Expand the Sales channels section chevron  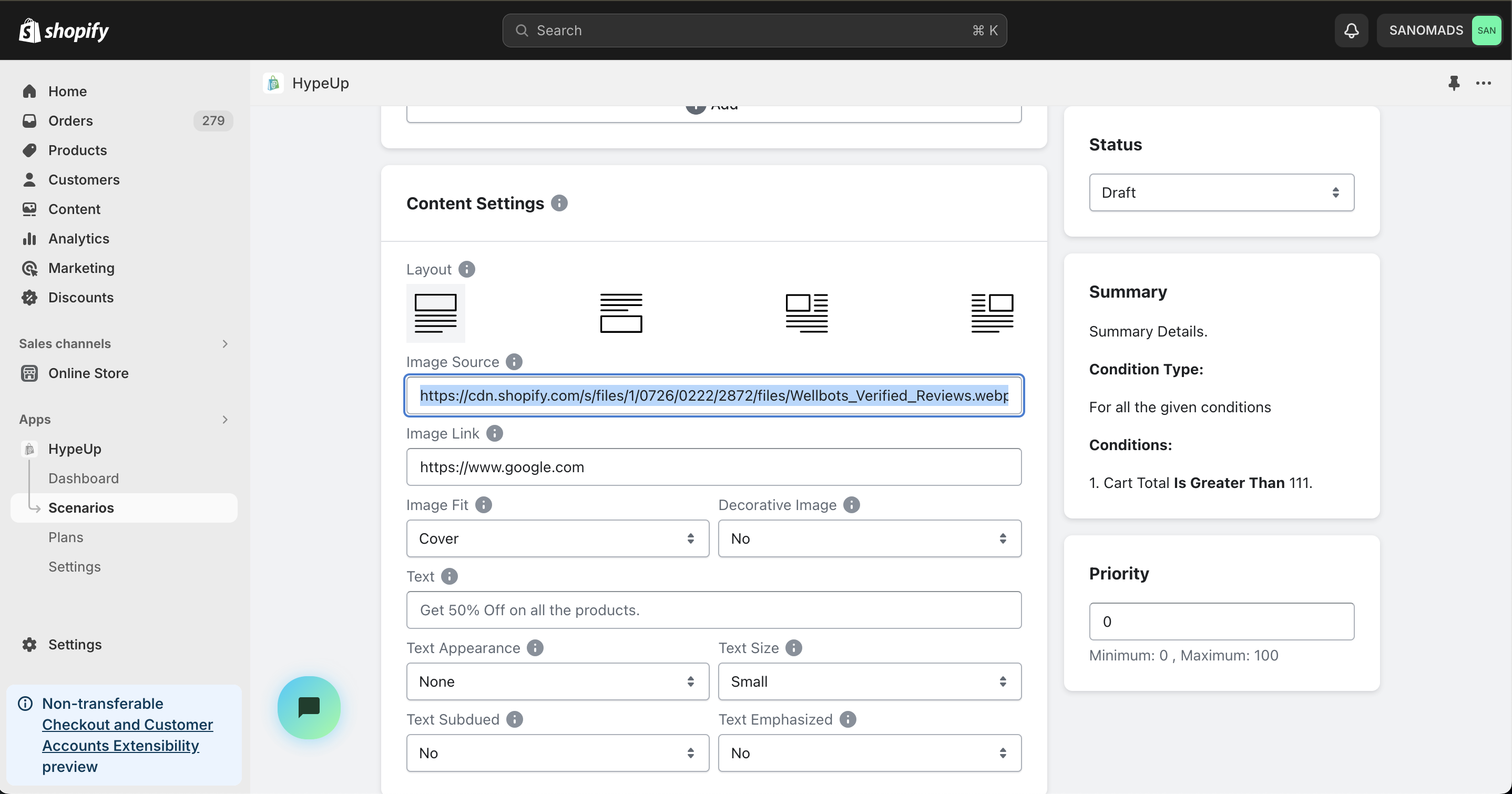225,343
